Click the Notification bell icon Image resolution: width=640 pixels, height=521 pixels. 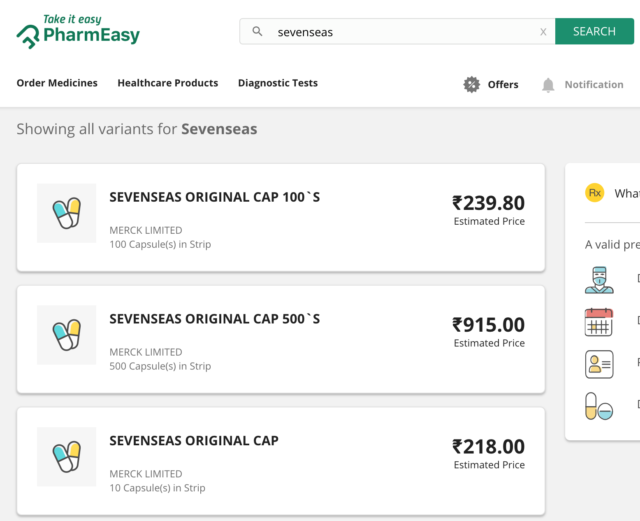point(548,85)
